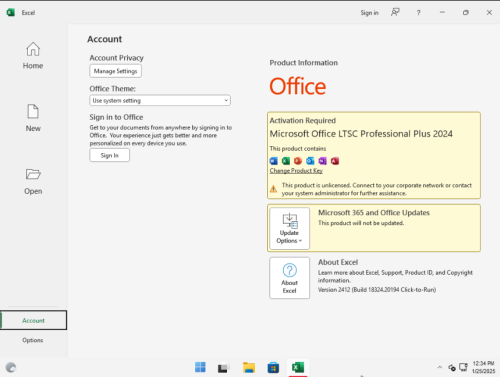
Task: Go to the Home backstage page
Action: (33, 56)
